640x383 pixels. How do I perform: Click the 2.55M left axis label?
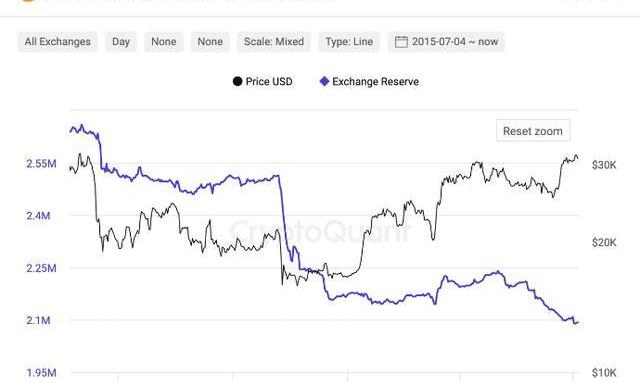42,164
